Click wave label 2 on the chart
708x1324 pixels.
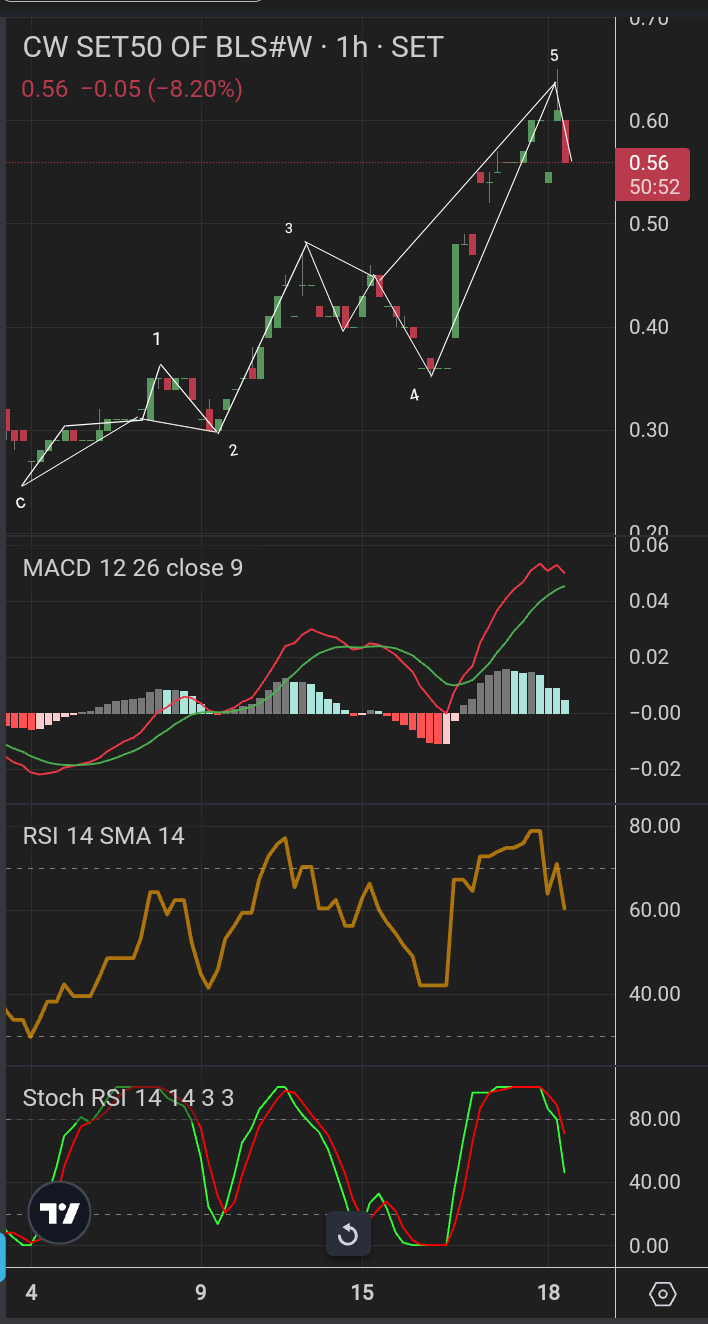pos(233,450)
